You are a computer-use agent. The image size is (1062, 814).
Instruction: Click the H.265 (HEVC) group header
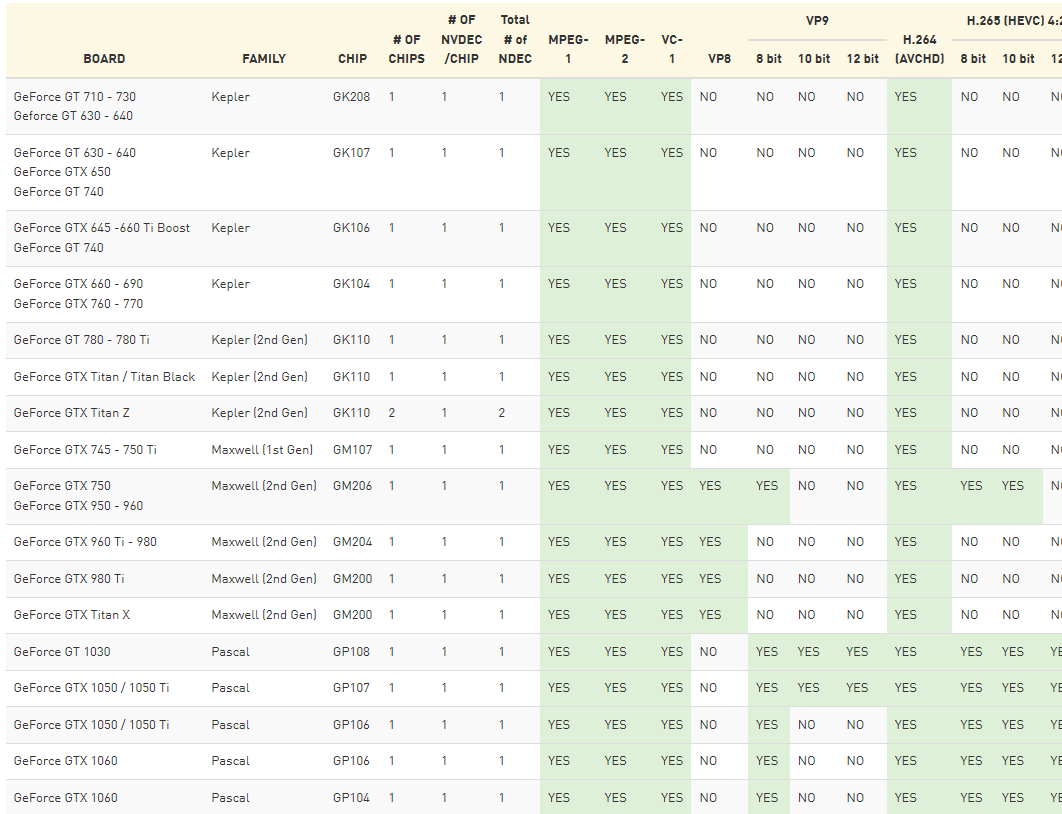1014,20
